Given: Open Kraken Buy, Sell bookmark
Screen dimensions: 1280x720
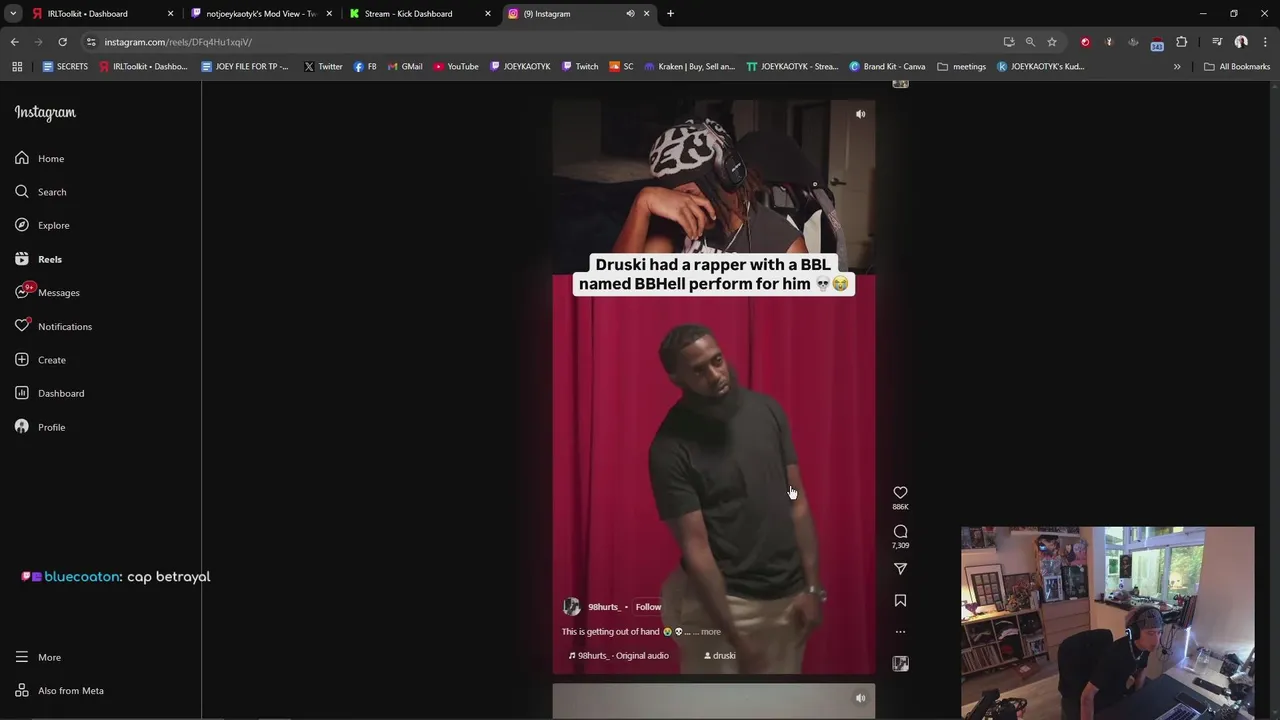Looking at the screenshot, I should [689, 67].
